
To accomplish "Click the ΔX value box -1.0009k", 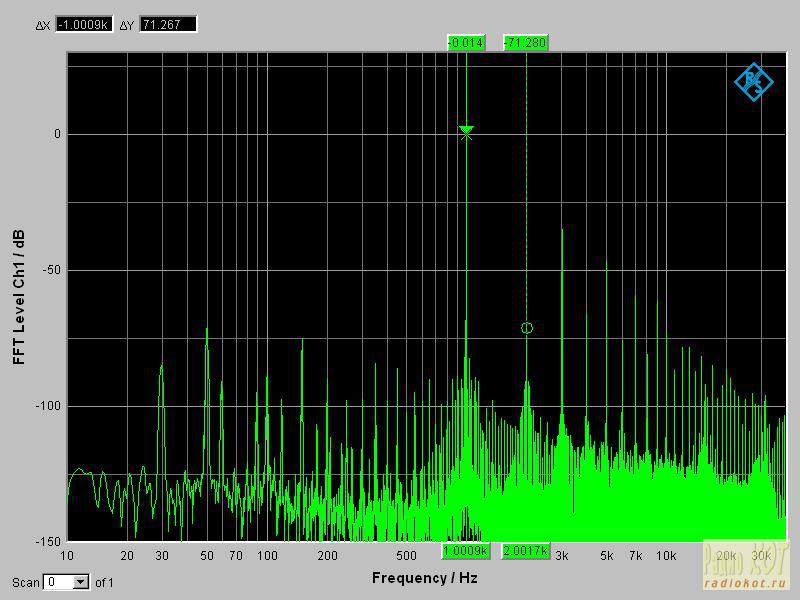I will click(x=84, y=24).
